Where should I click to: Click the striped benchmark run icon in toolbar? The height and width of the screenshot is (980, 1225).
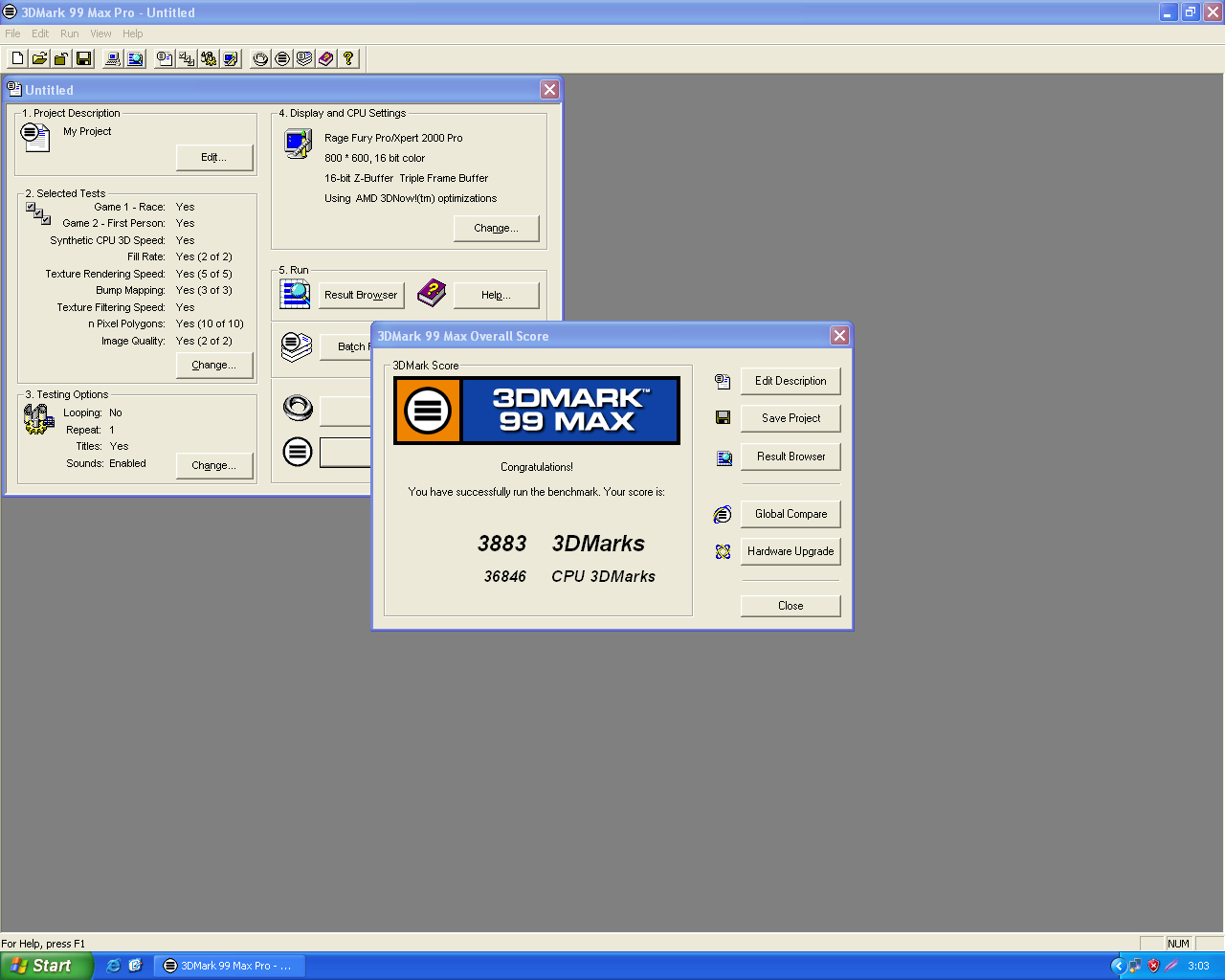282,59
